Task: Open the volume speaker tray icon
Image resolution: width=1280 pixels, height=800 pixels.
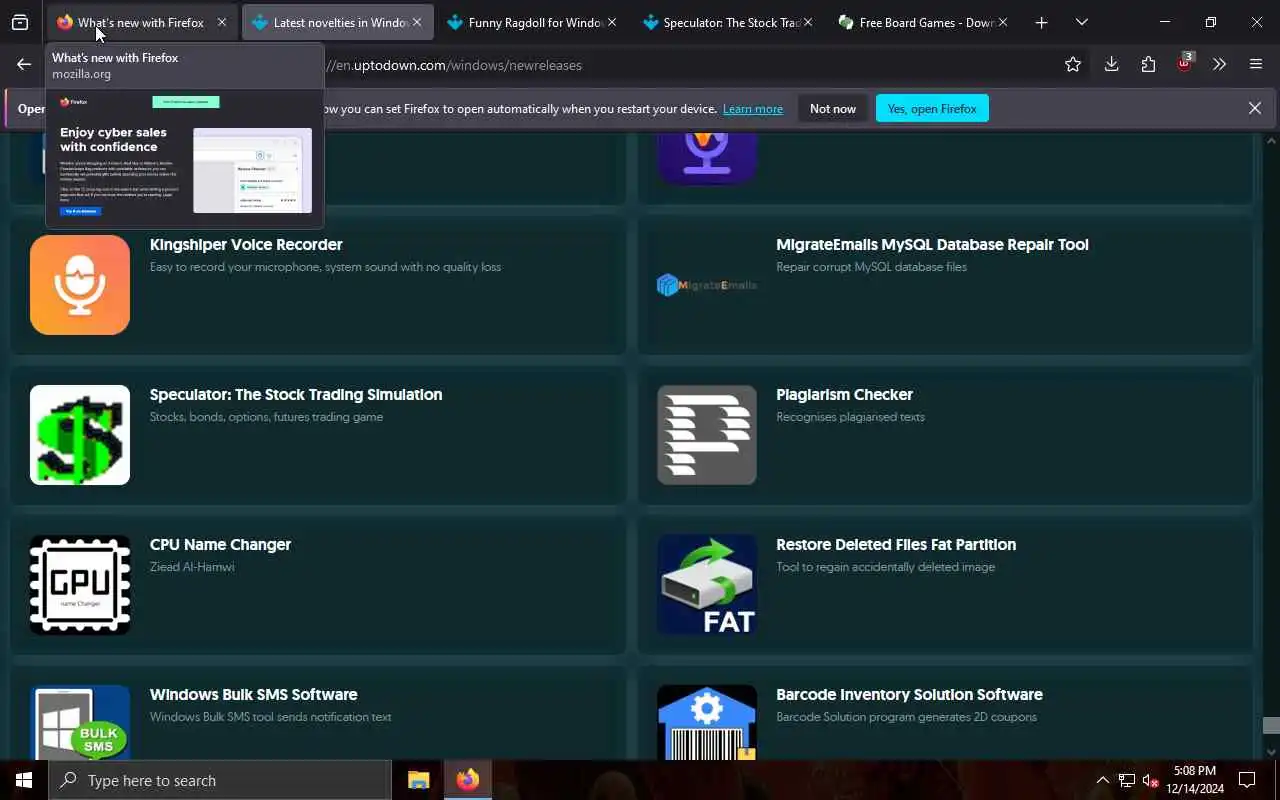Action: pos(1150,780)
